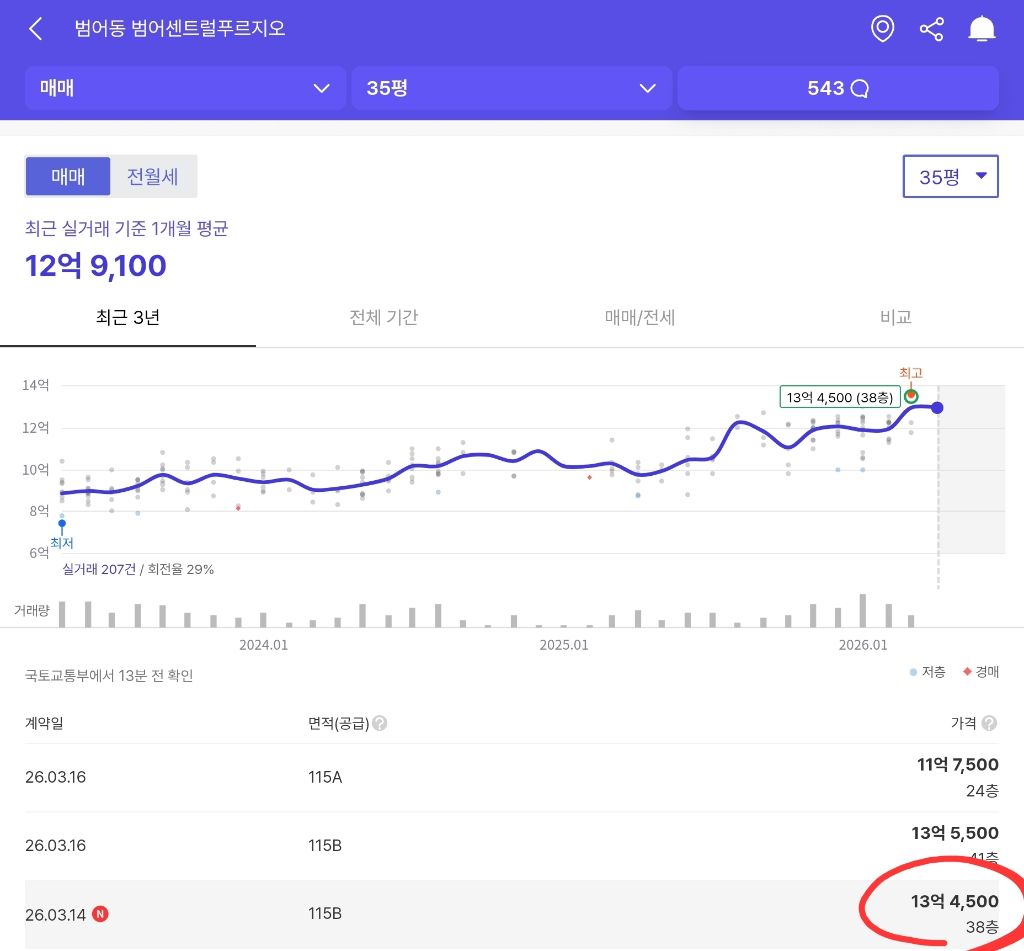
Task: Tap the share icon
Action: click(x=931, y=29)
